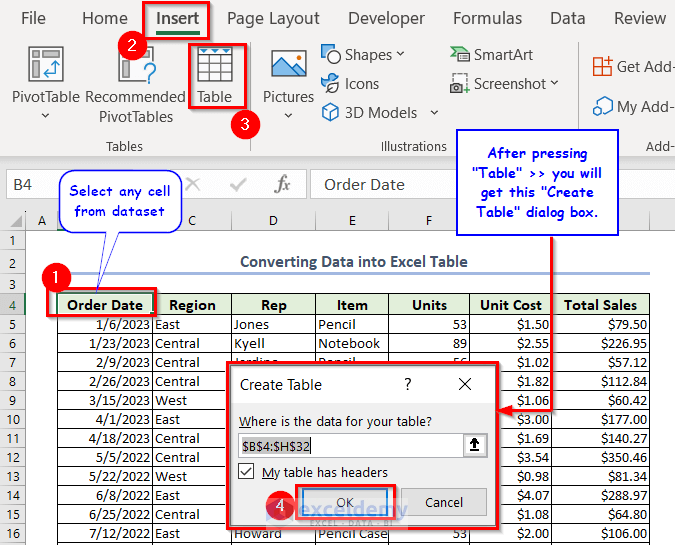Select column D header

click(x=273, y=221)
